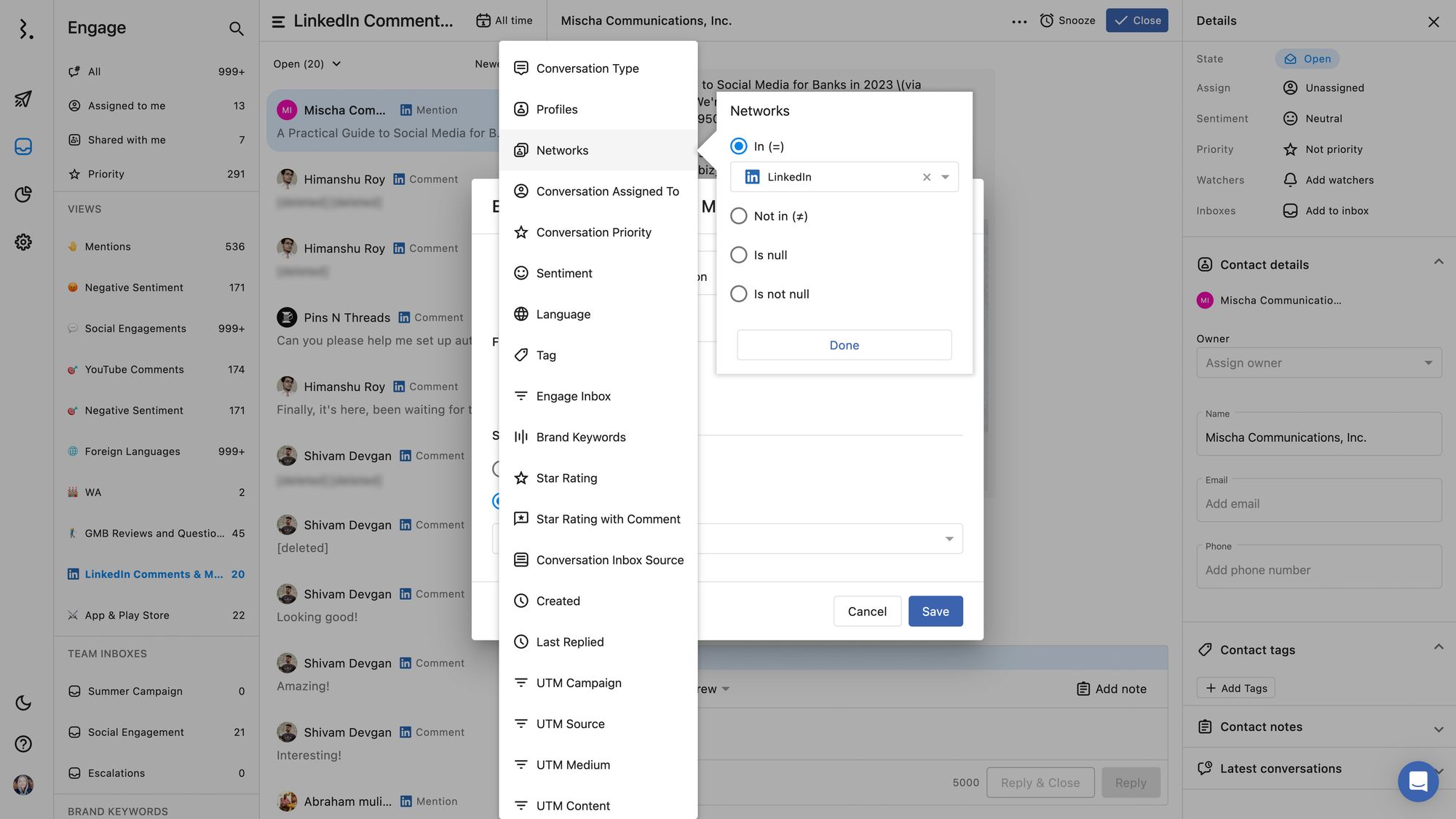Select the Not in (≠) radio option
This screenshot has height=819, width=1456.
pos(738,216)
